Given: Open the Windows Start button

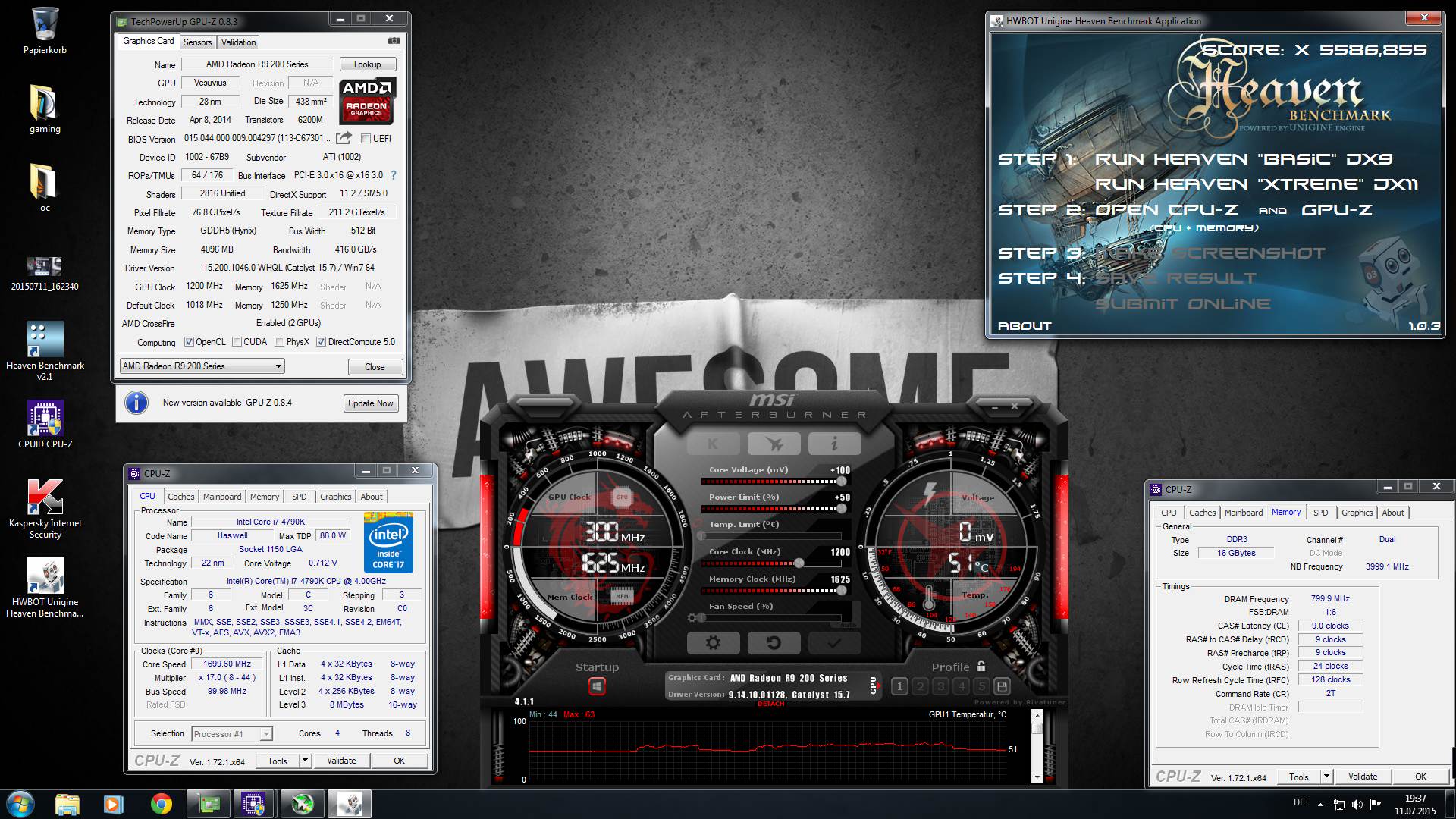Looking at the screenshot, I should click(x=20, y=804).
